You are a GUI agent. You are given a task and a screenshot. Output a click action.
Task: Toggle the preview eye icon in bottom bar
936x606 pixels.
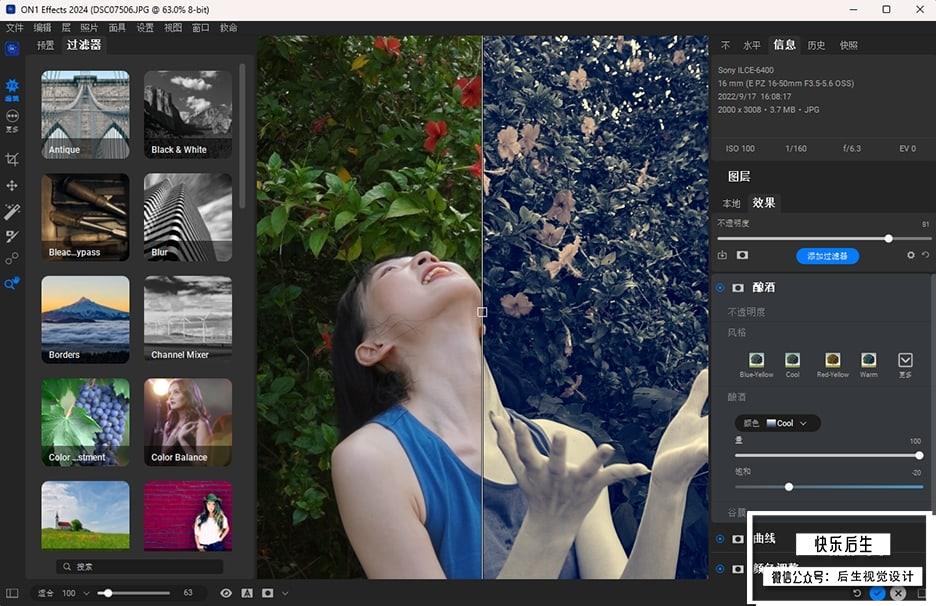[226, 593]
